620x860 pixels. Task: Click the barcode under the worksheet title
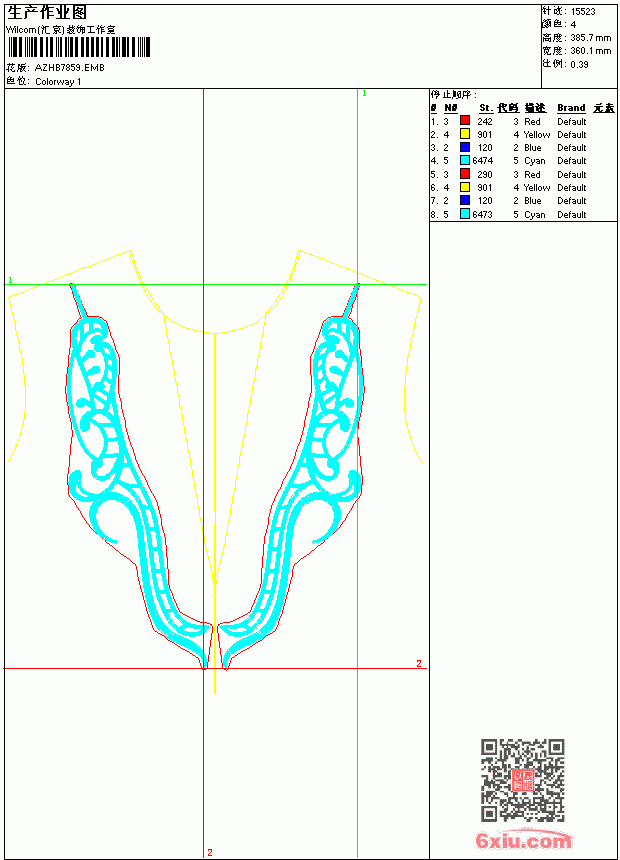click(x=78, y=47)
